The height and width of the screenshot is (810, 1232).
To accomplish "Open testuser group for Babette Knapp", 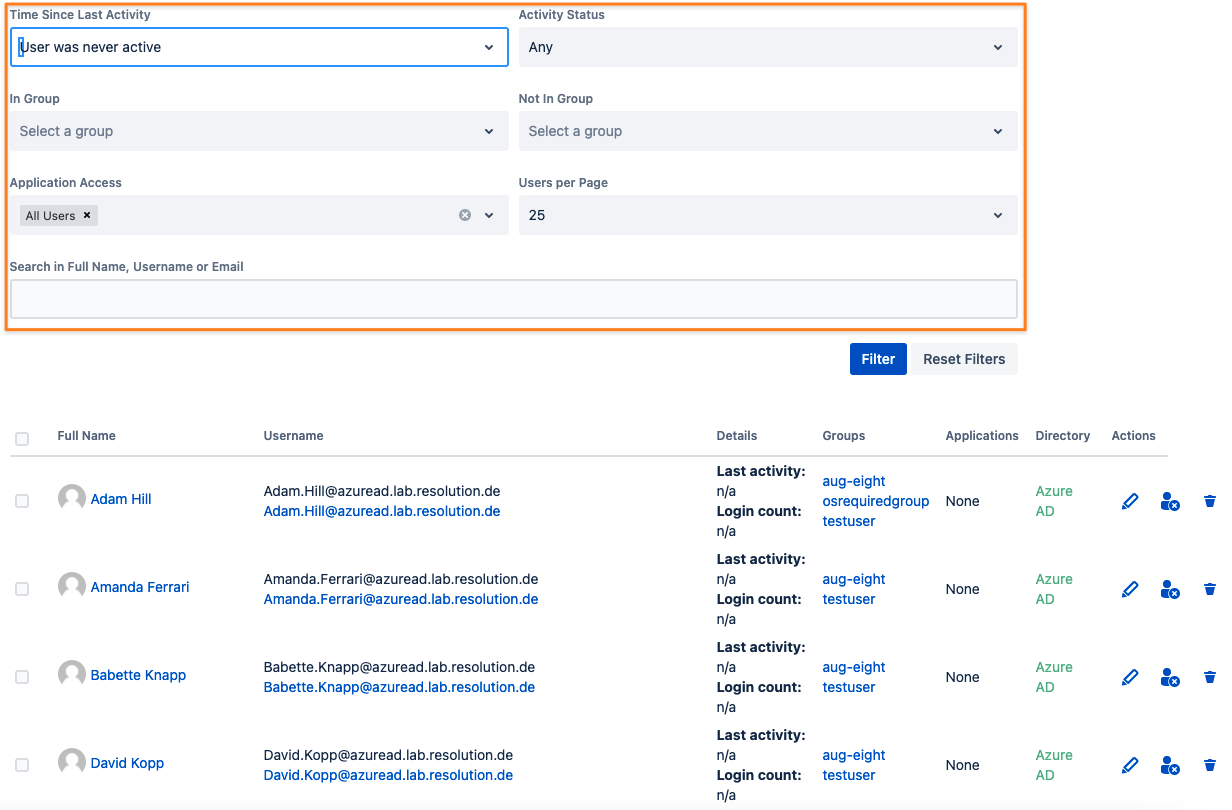I will coord(849,687).
